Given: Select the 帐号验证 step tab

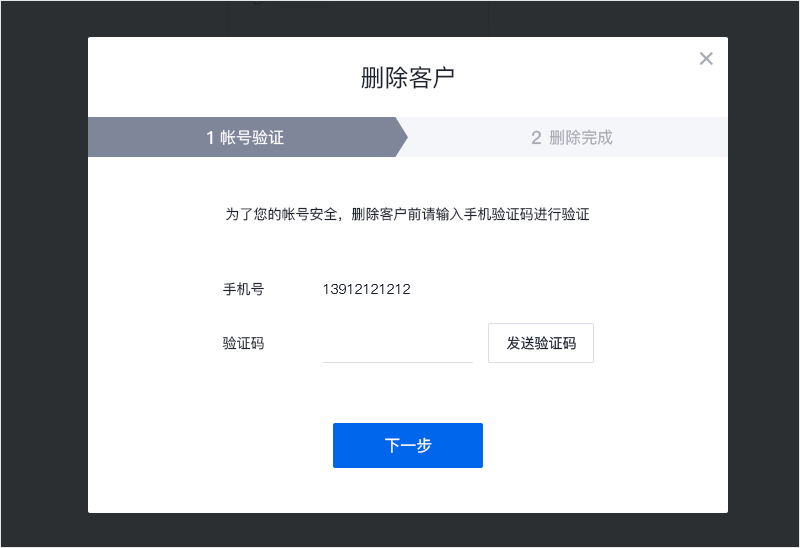Looking at the screenshot, I should pos(245,137).
